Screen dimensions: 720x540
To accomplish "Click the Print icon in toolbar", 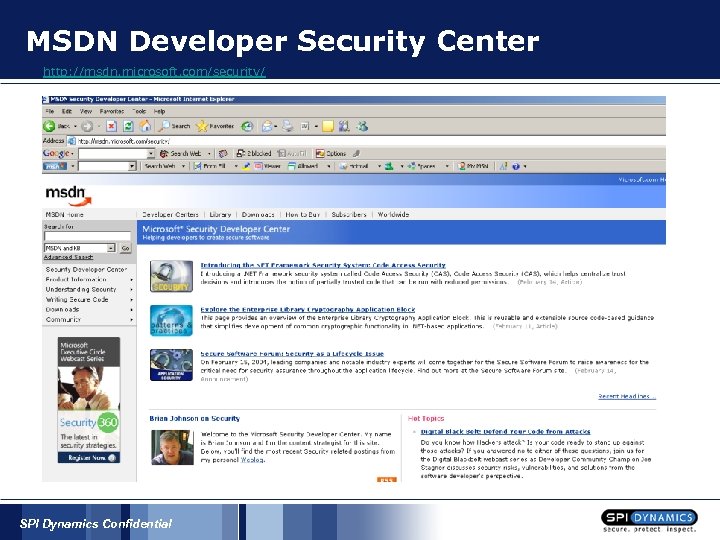I will pos(287,126).
